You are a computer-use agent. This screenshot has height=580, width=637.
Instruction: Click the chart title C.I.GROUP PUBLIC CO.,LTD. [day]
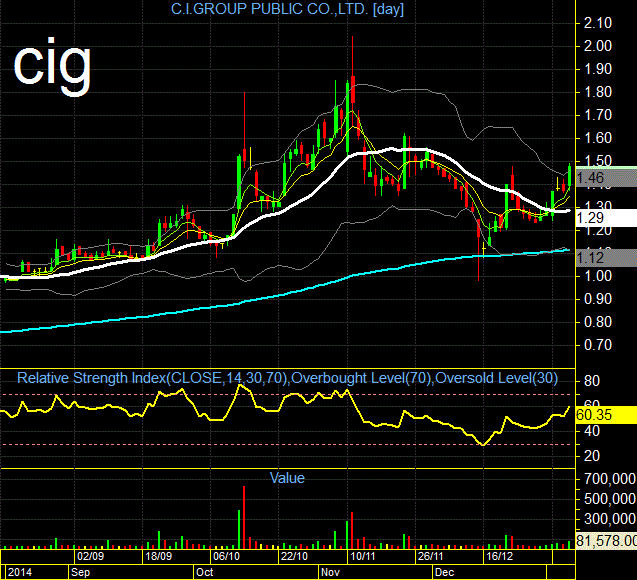(287, 9)
